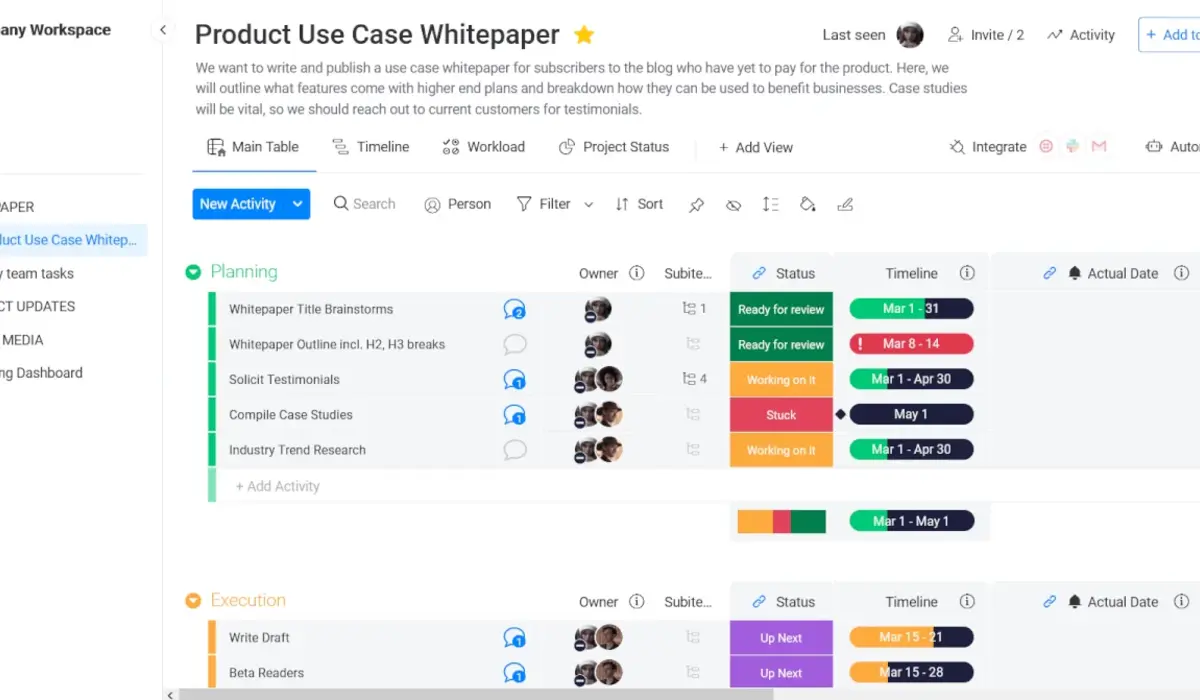Viewport: 1200px width, 700px height.
Task: Click the hide columns eye icon
Action: pyautogui.click(x=733, y=204)
